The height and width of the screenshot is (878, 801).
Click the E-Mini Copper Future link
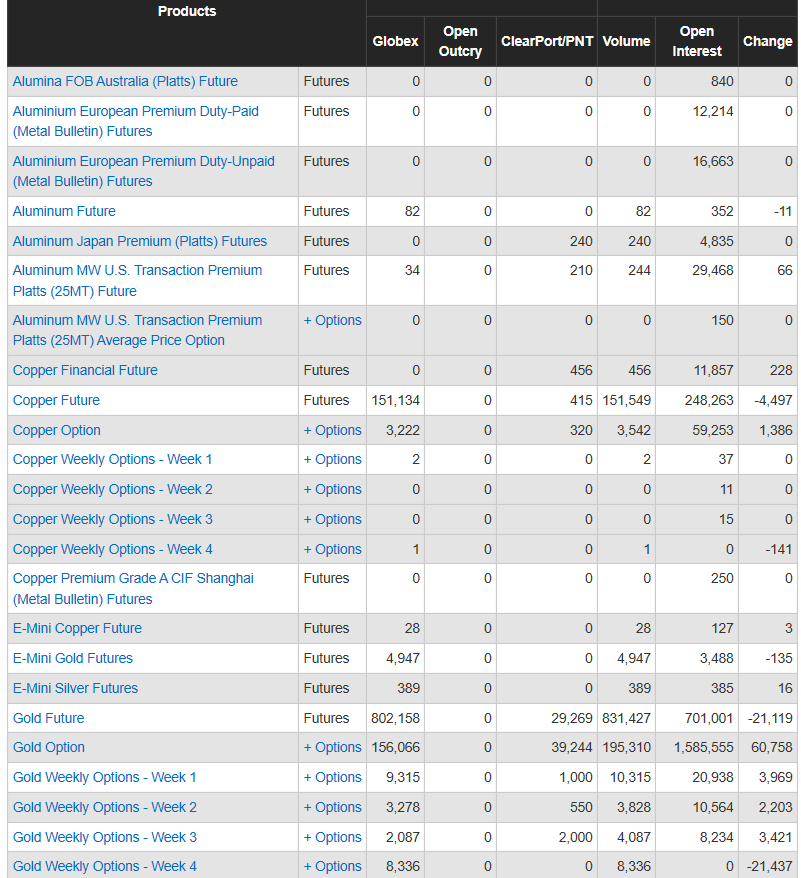(x=77, y=628)
